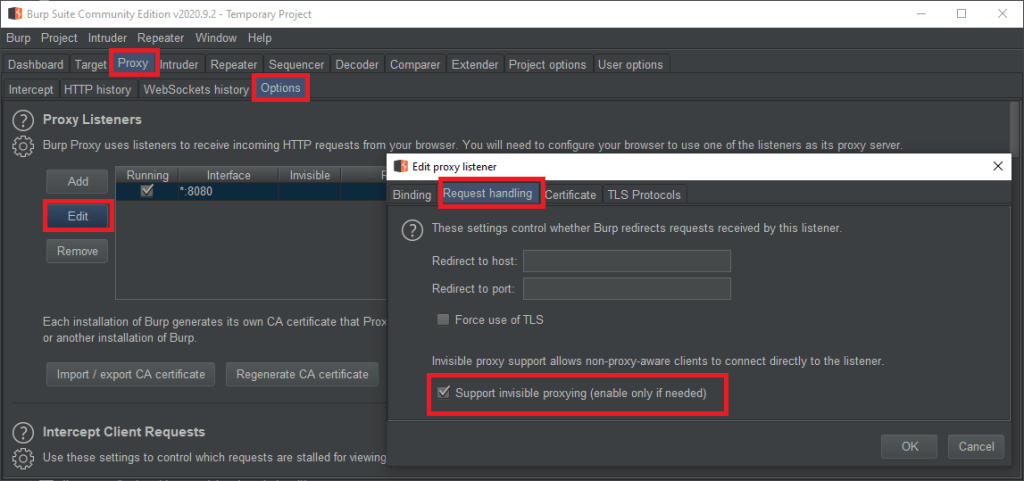
Task: Click the help icon in Edit proxy listener dialog
Action: click(x=411, y=230)
